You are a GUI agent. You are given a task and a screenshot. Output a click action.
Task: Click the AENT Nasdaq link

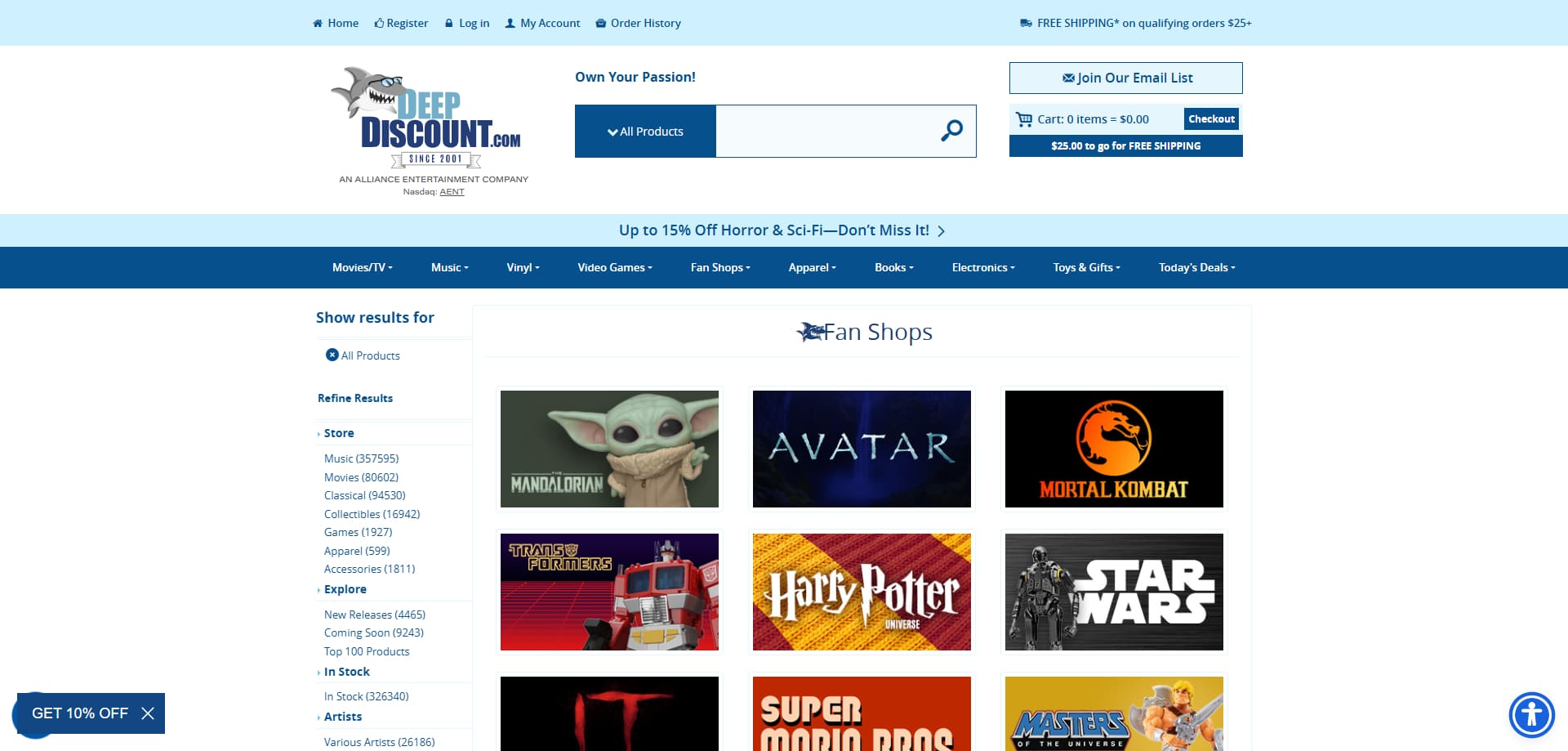[452, 192]
